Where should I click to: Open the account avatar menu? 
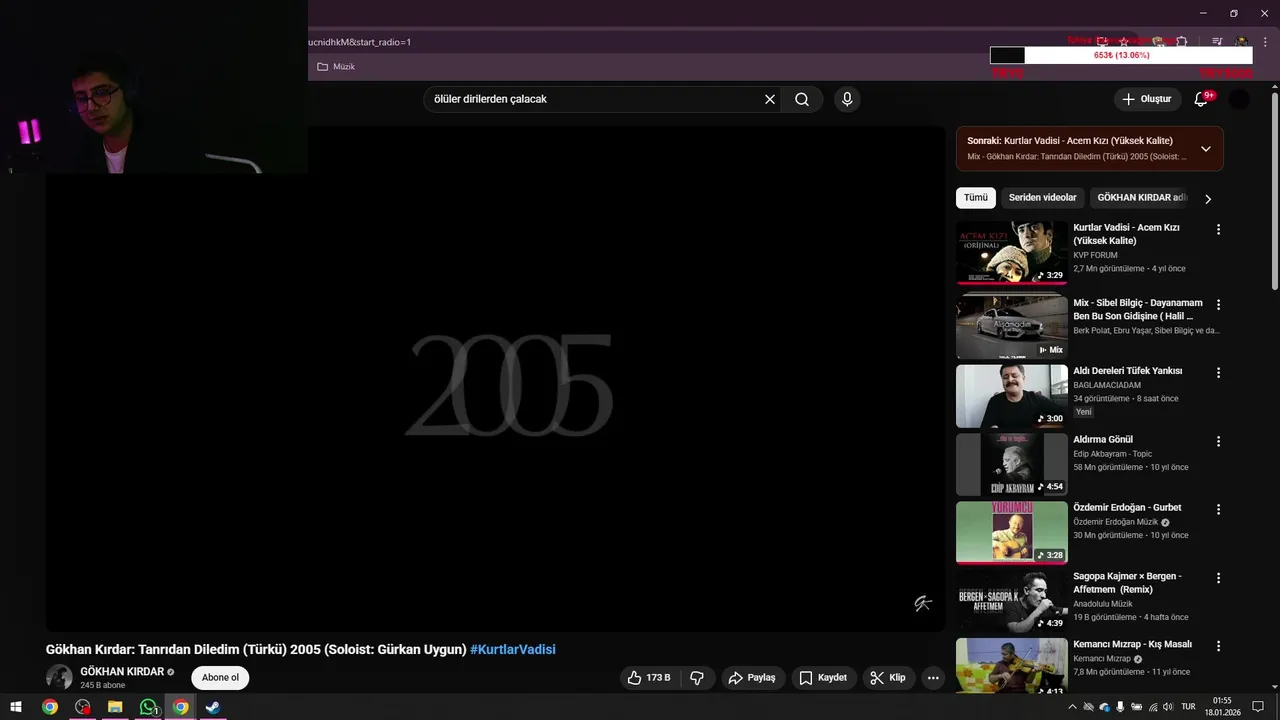1239,99
